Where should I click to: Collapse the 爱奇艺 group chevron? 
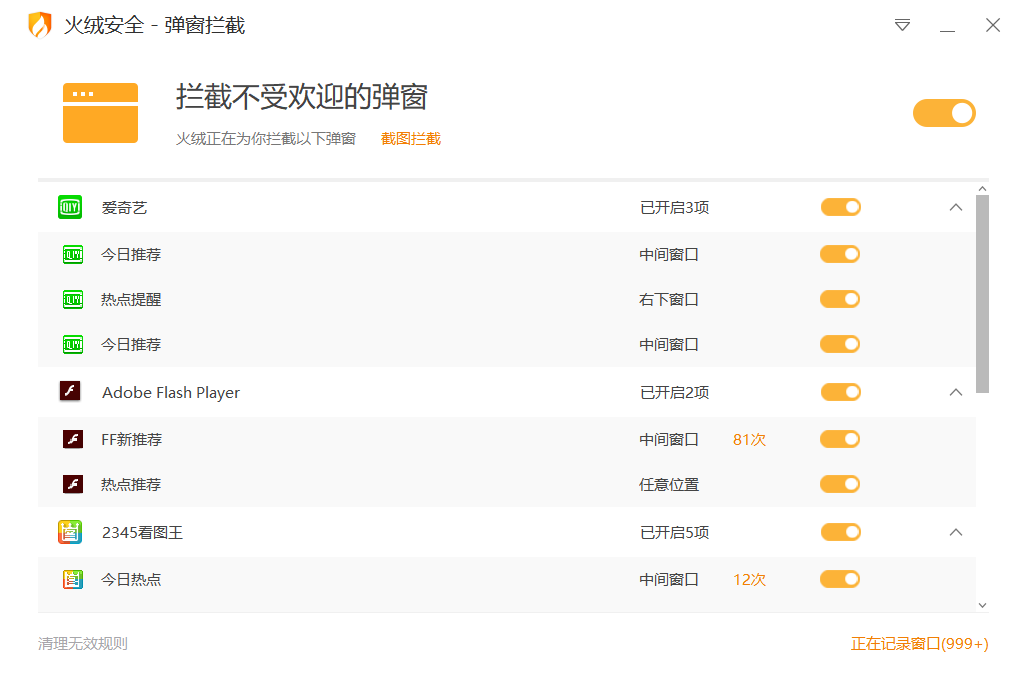coord(956,208)
